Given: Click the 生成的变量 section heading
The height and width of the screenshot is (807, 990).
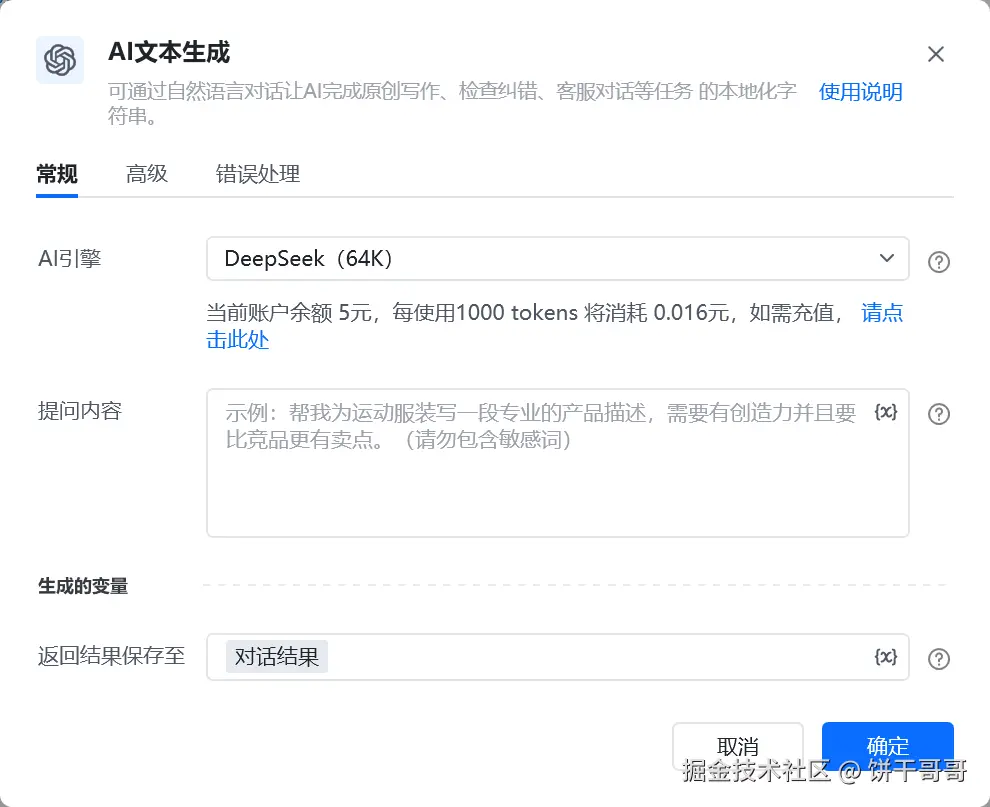Looking at the screenshot, I should [x=83, y=586].
